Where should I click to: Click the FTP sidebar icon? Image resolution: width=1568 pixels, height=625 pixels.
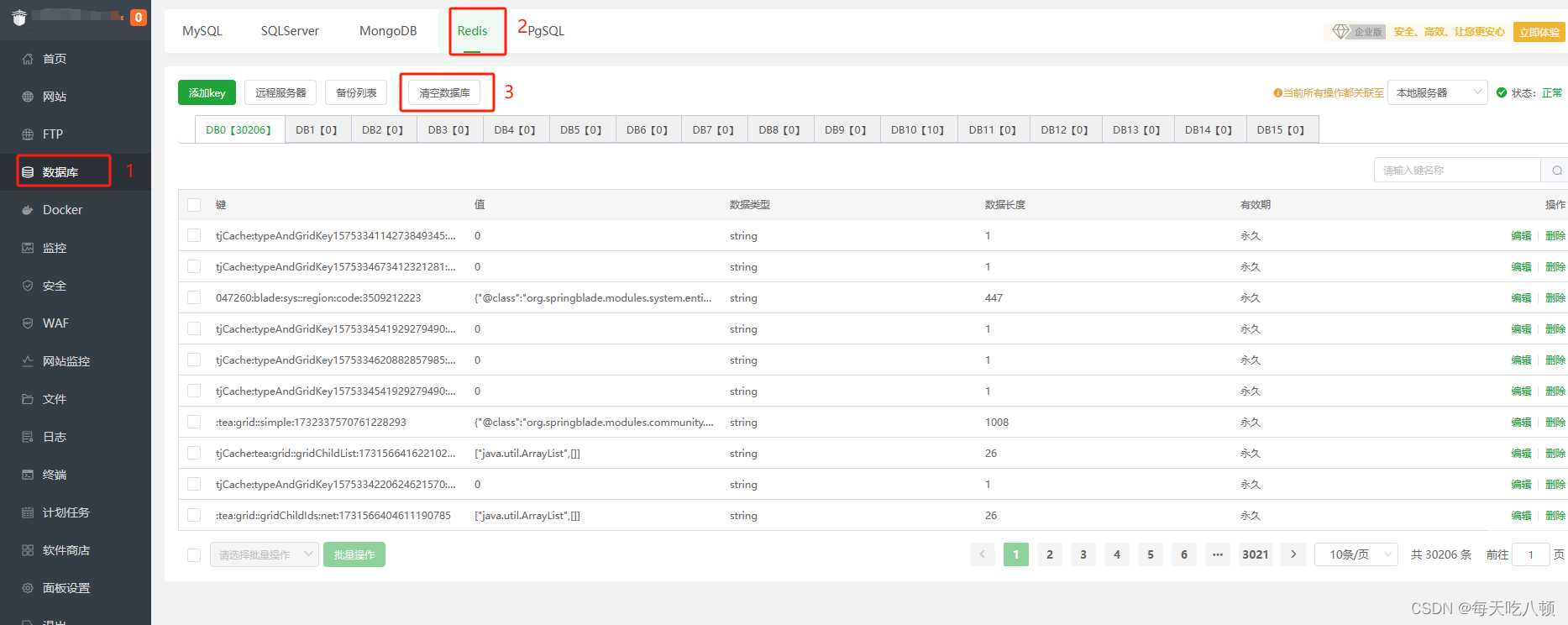(28, 134)
